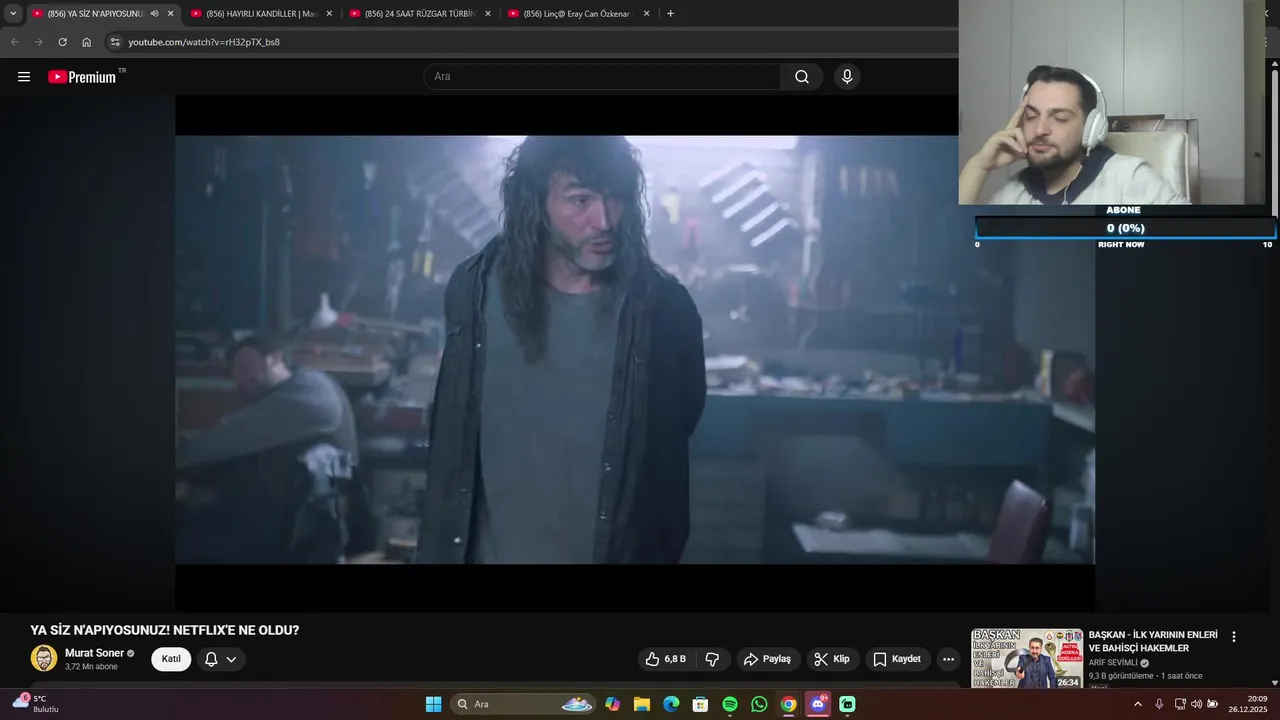Open File Explorer from the taskbar
The width and height of the screenshot is (1280, 720).
click(641, 704)
